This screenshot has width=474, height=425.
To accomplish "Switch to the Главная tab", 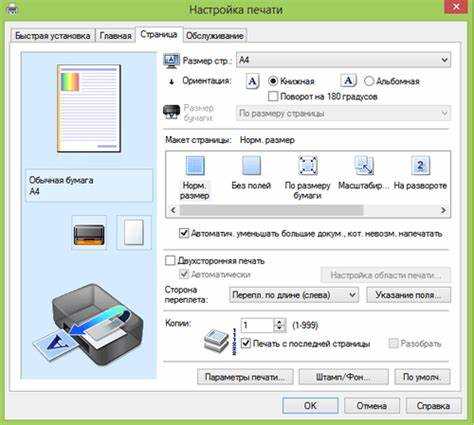I will 116,36.
